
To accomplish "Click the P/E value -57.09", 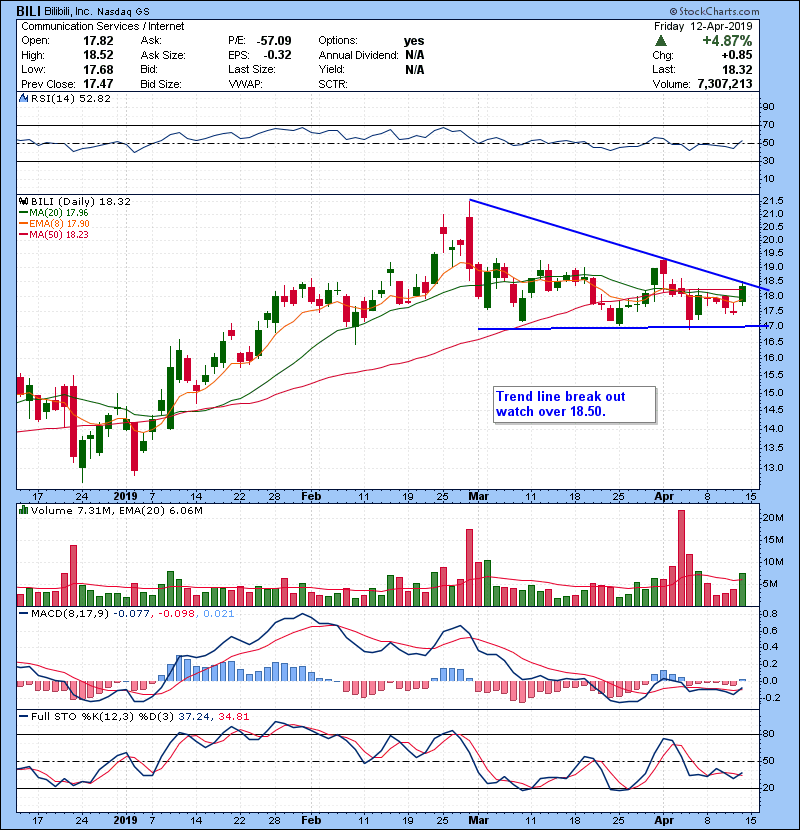I will point(274,41).
